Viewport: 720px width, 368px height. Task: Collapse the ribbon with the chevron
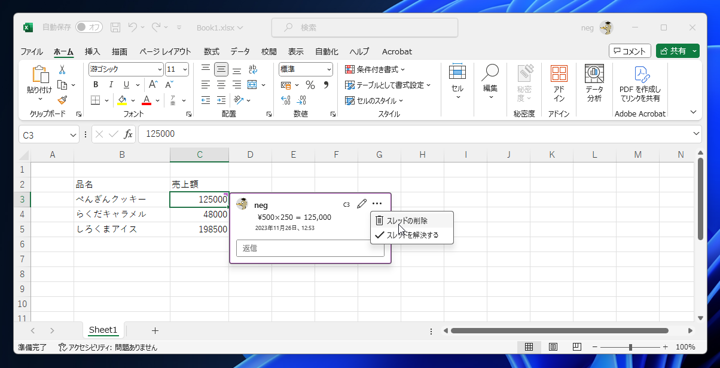click(693, 112)
